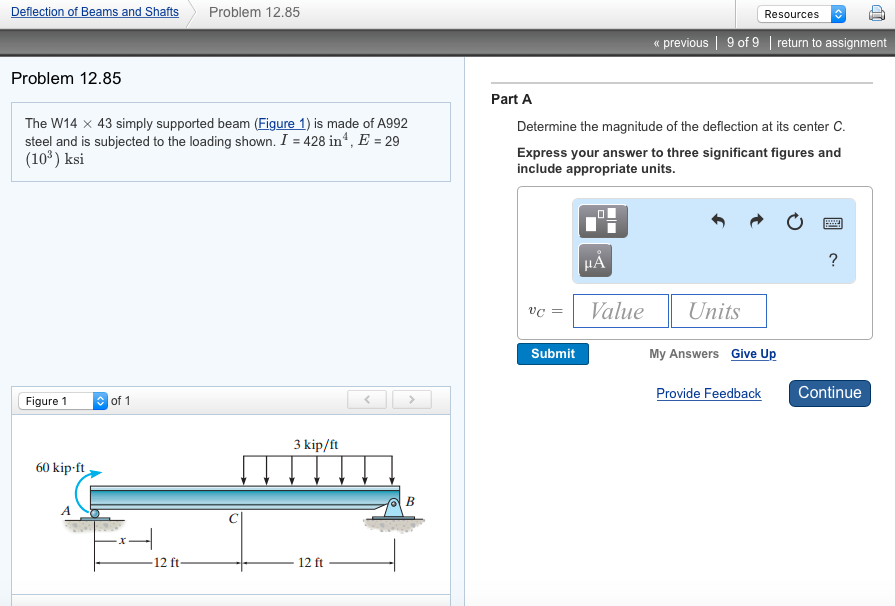Go to the next figure arrow
This screenshot has width=895, height=606.
(x=411, y=400)
